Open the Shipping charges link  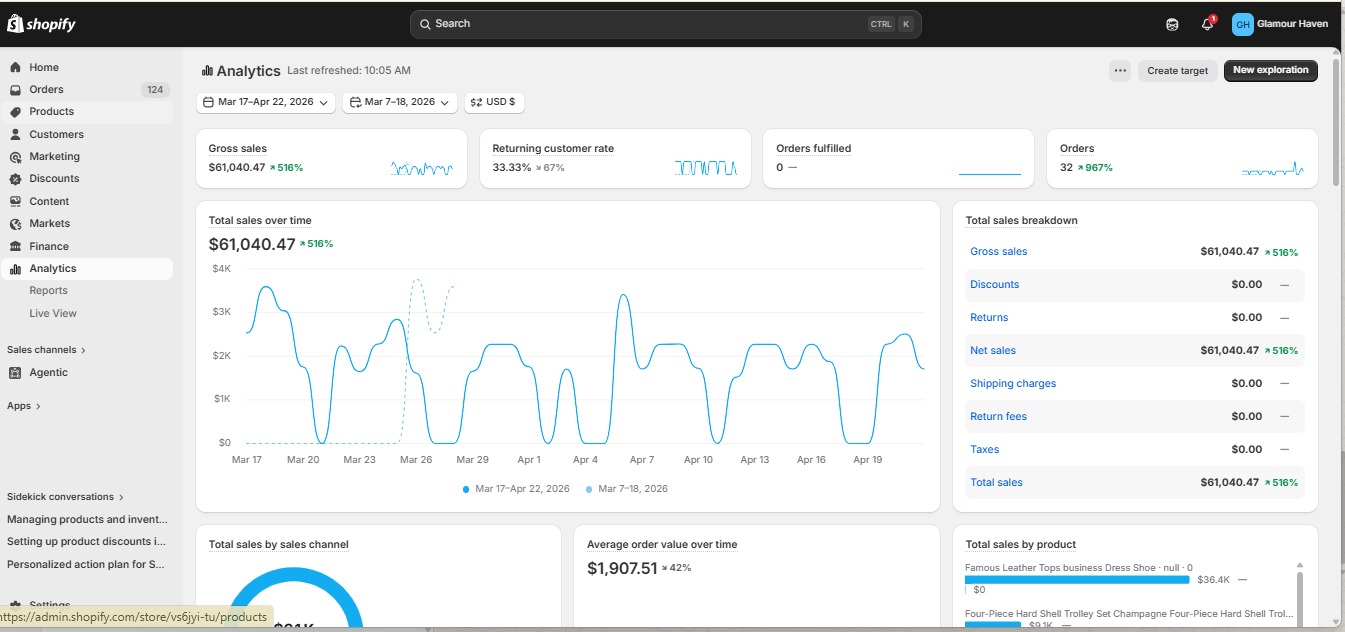coord(1013,384)
